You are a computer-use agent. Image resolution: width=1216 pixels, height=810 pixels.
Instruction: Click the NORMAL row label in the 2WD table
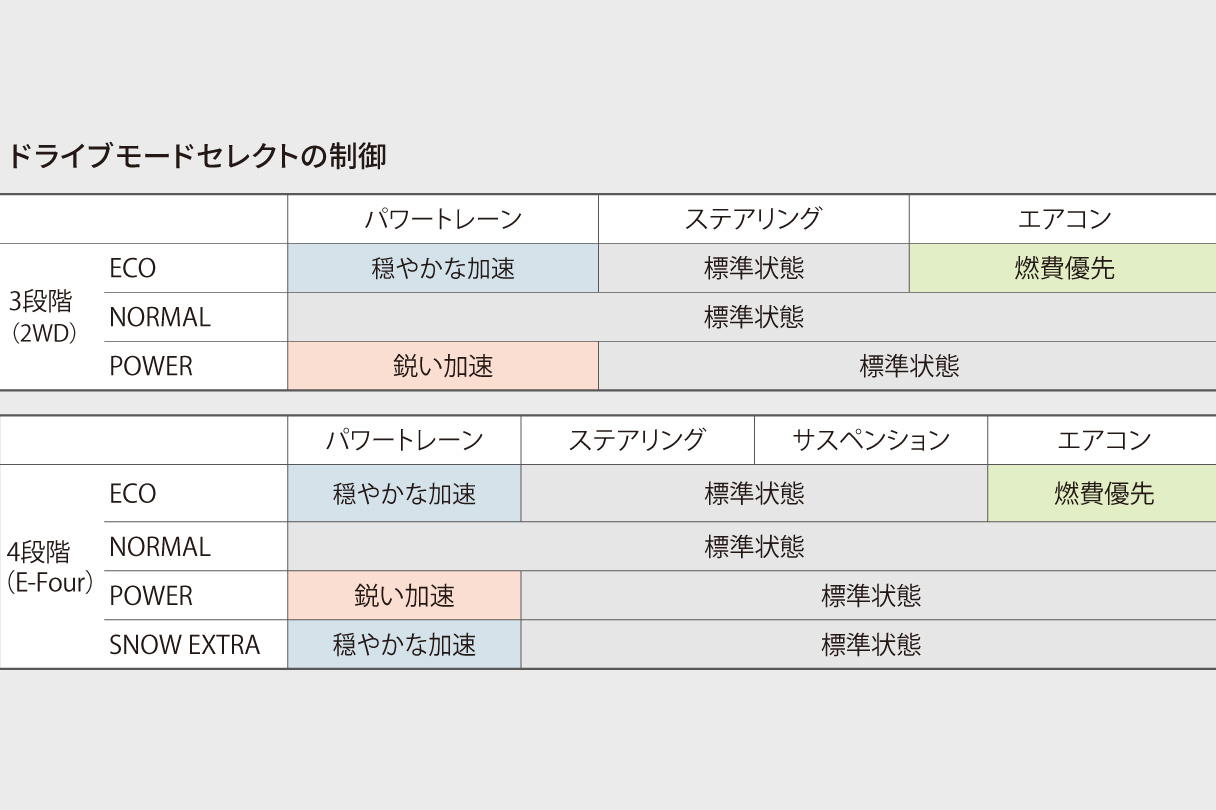tap(160, 317)
